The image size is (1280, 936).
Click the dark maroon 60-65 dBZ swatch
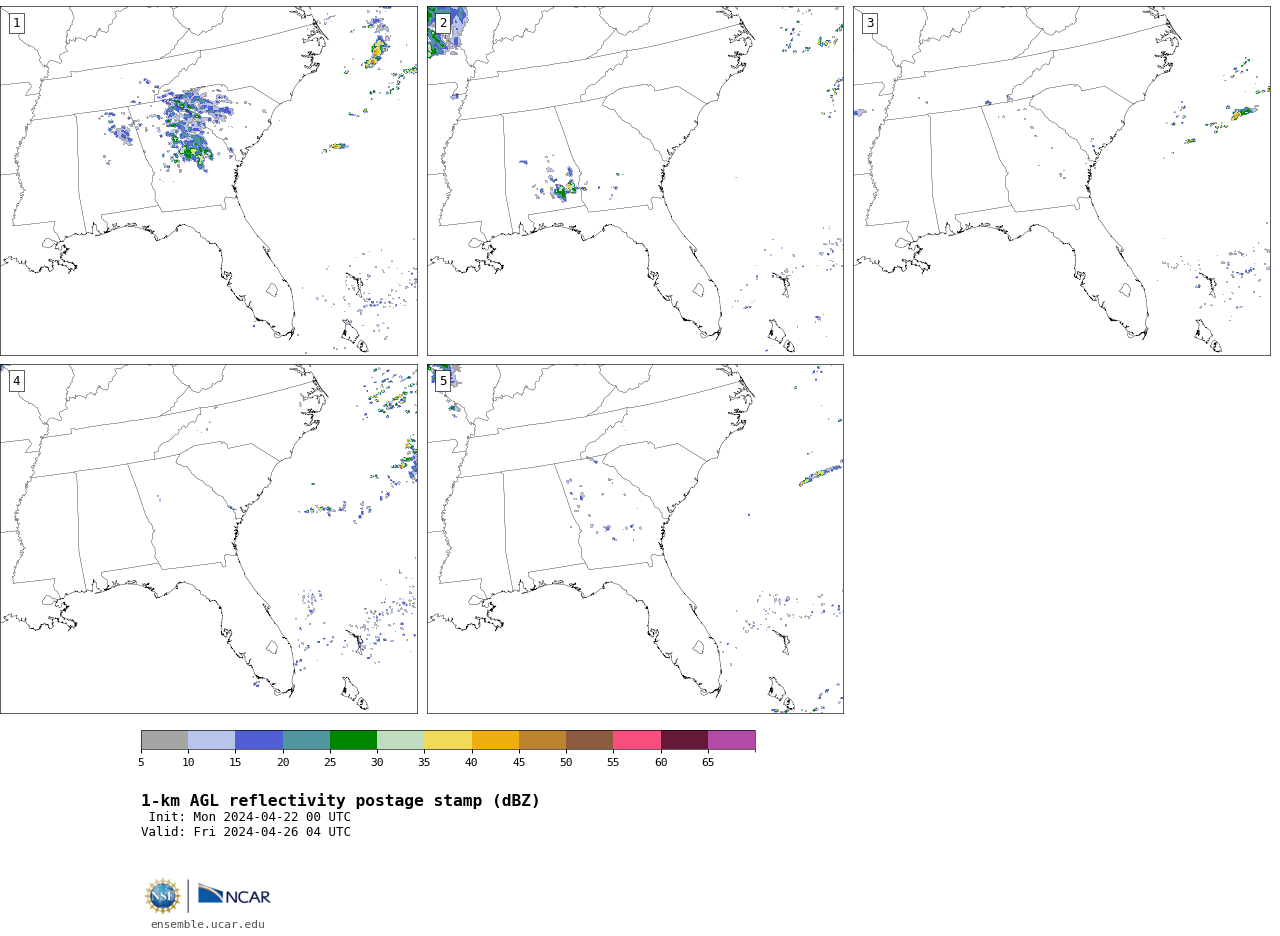click(x=684, y=740)
